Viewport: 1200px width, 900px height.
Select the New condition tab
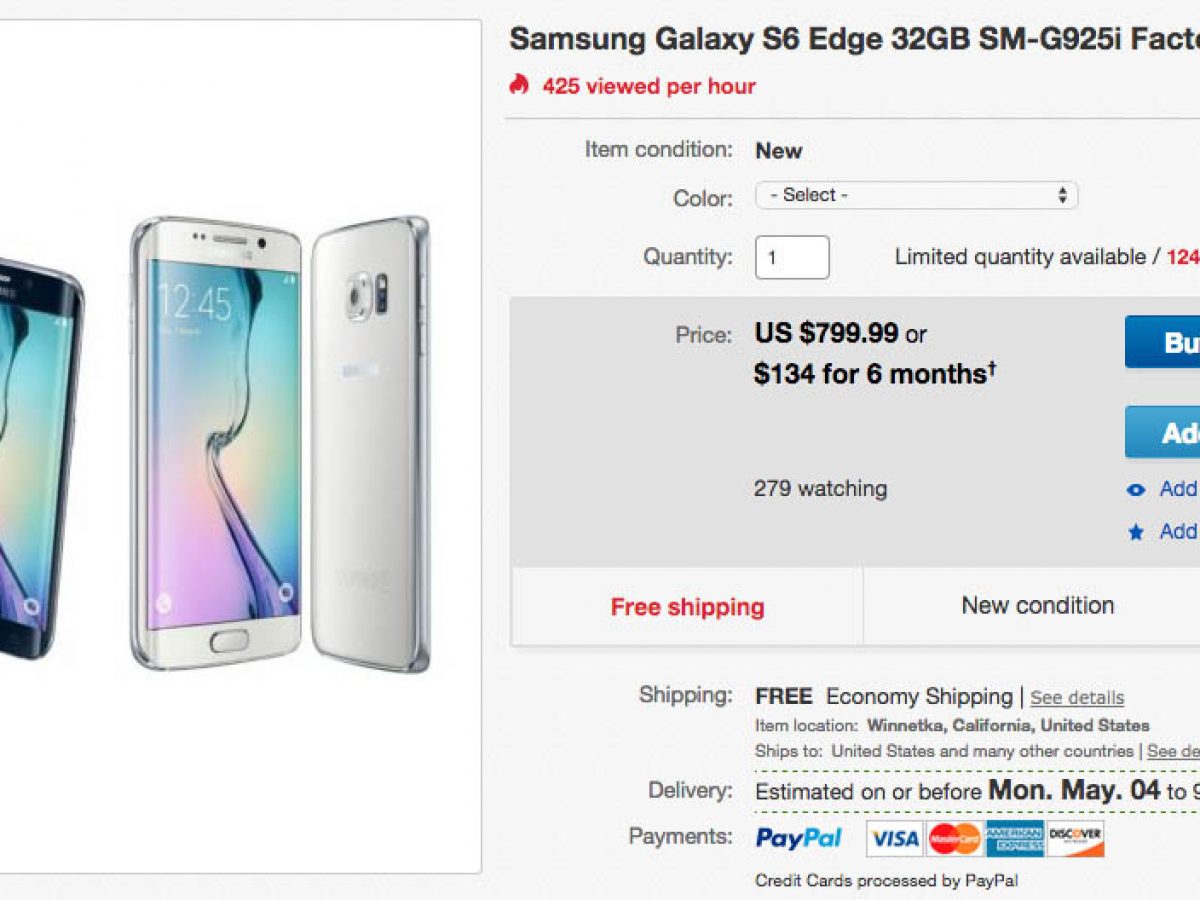(x=1037, y=606)
